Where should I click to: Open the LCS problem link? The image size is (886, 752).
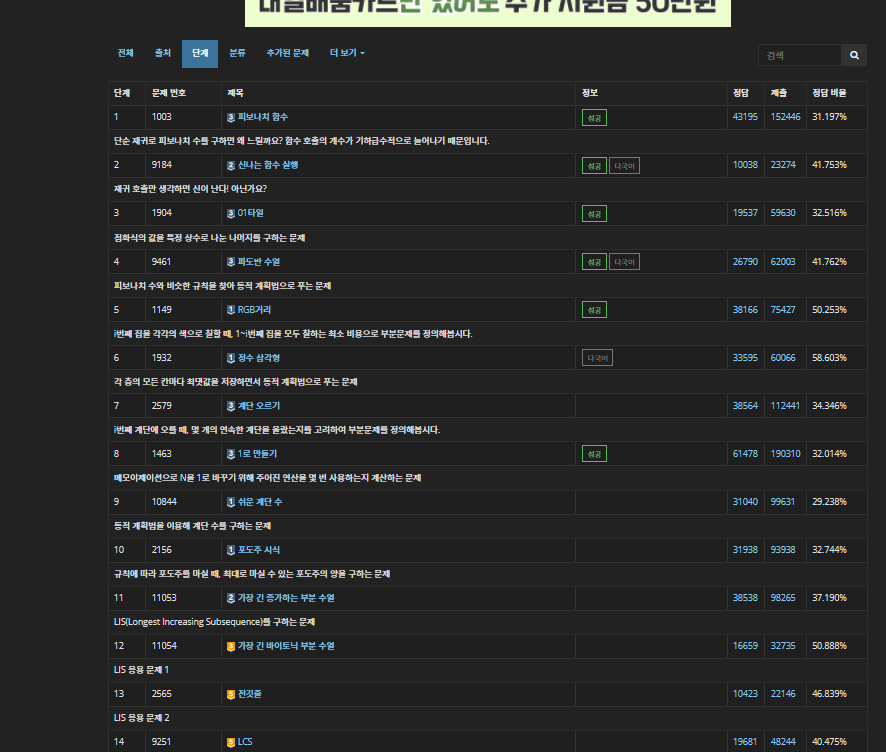(x=245, y=742)
